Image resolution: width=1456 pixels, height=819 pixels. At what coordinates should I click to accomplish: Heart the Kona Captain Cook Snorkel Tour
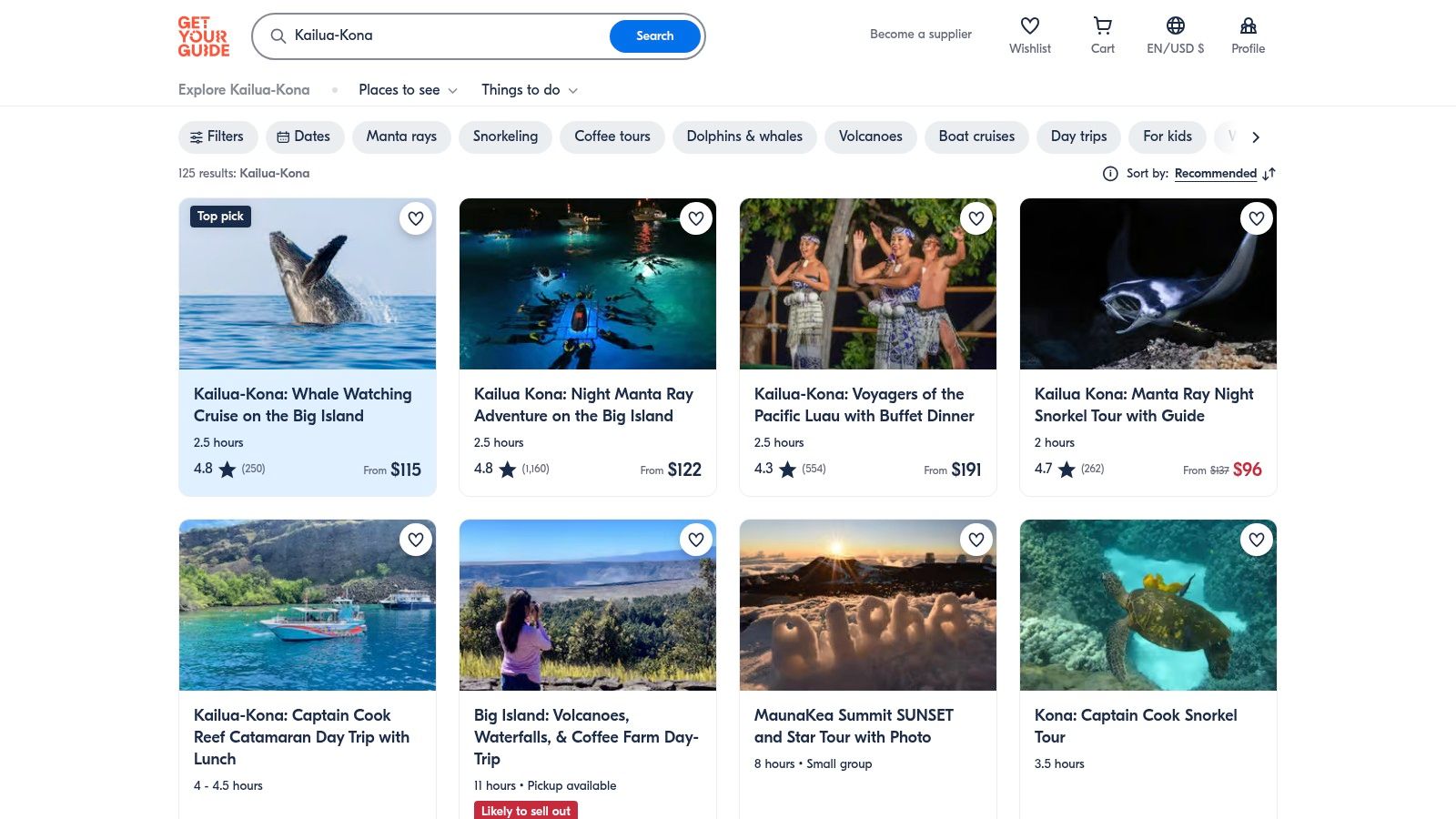point(1257,540)
